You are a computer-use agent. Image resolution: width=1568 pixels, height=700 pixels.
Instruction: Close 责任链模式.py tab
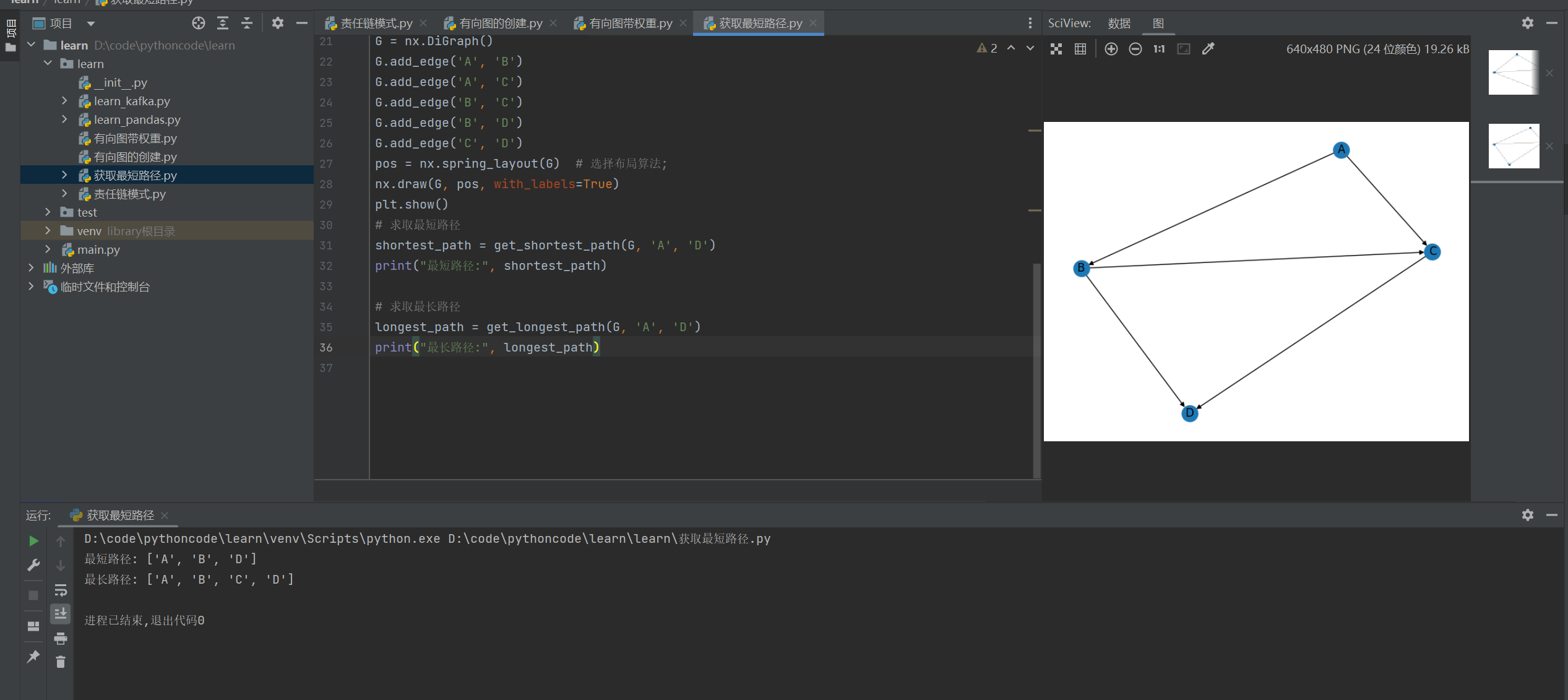(x=423, y=24)
